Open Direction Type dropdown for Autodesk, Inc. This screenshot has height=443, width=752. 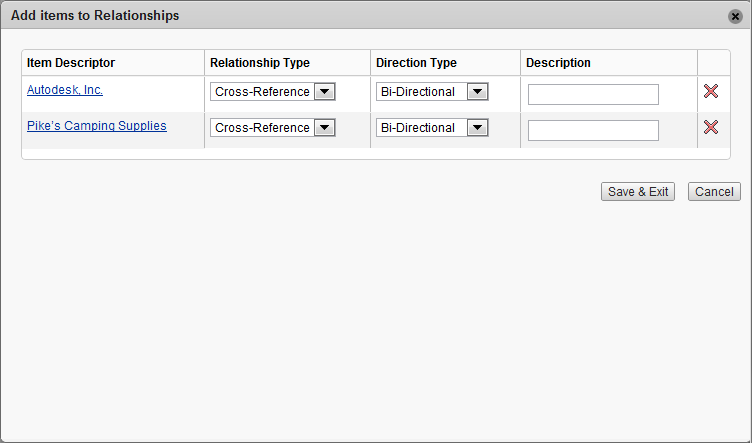click(x=432, y=92)
